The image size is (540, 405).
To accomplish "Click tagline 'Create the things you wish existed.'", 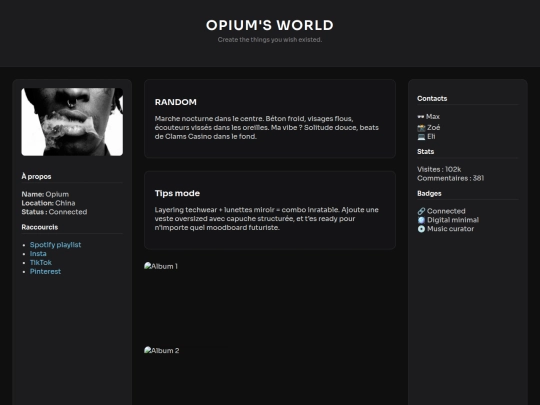I will coord(270,40).
